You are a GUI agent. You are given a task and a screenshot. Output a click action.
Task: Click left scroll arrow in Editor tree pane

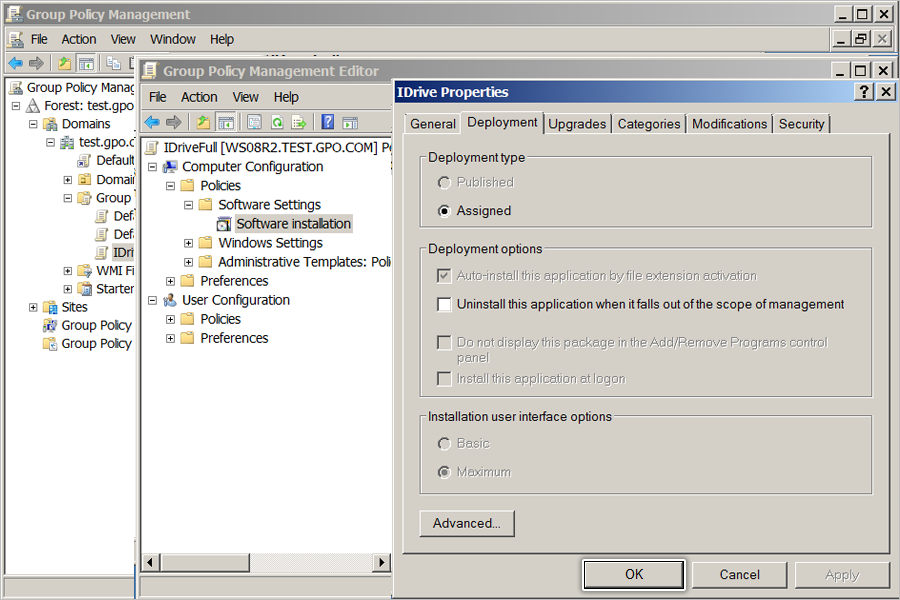[150, 563]
